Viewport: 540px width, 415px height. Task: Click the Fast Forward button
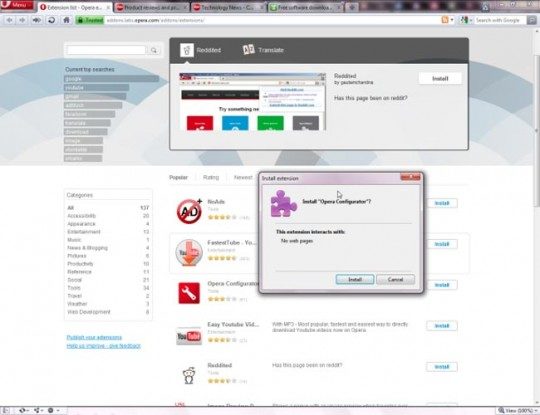[36, 20]
